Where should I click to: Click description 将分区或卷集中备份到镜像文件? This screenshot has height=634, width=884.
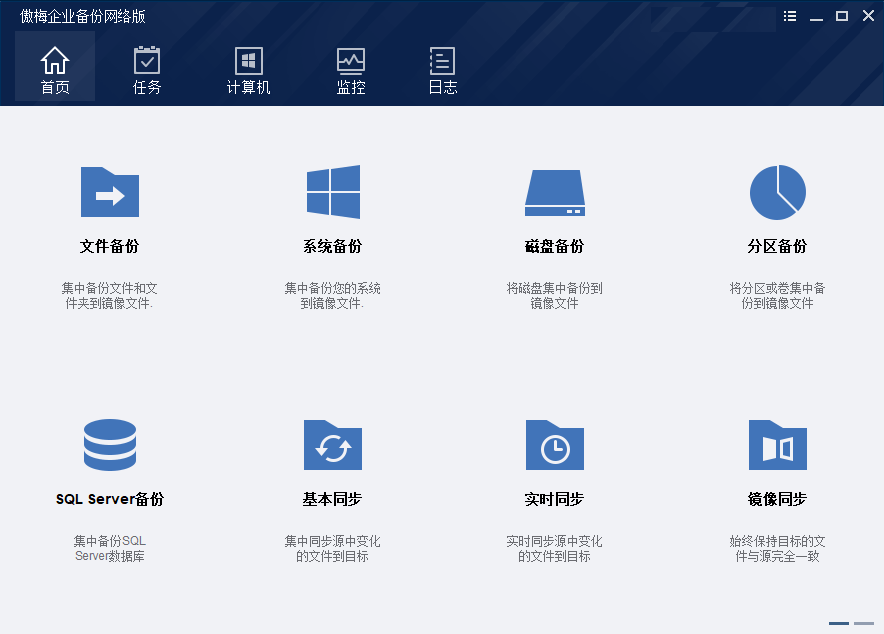point(777,296)
